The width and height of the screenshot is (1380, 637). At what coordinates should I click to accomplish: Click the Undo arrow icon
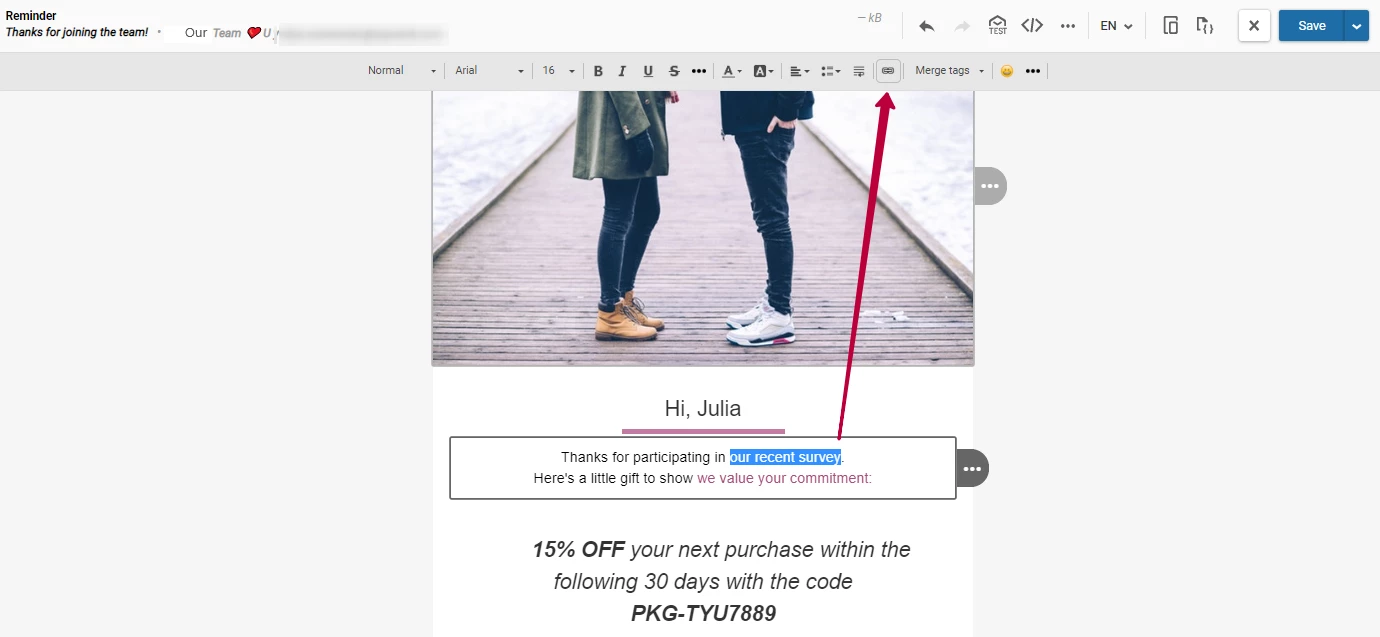926,25
